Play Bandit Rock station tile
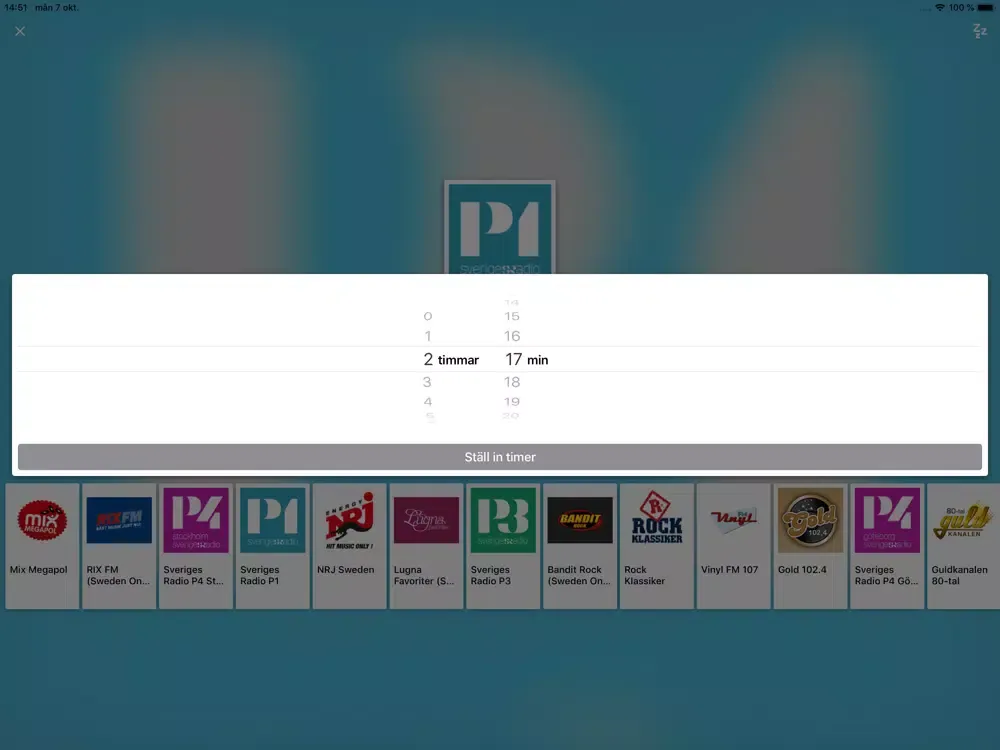Image resolution: width=1000 pixels, height=750 pixels. (x=580, y=546)
